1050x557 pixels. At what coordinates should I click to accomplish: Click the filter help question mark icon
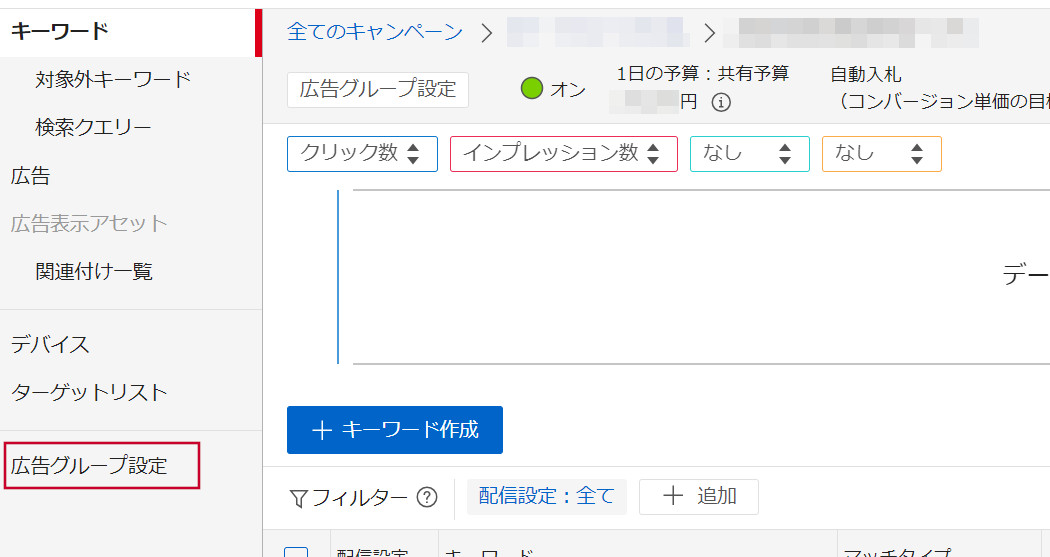coord(427,497)
